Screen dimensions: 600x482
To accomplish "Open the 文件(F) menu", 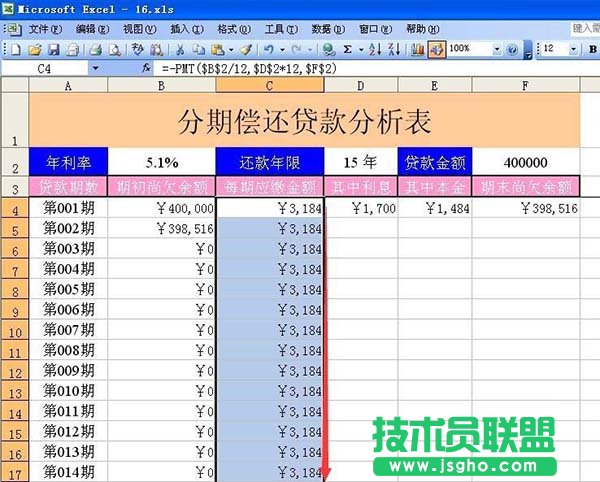I will click(45, 29).
